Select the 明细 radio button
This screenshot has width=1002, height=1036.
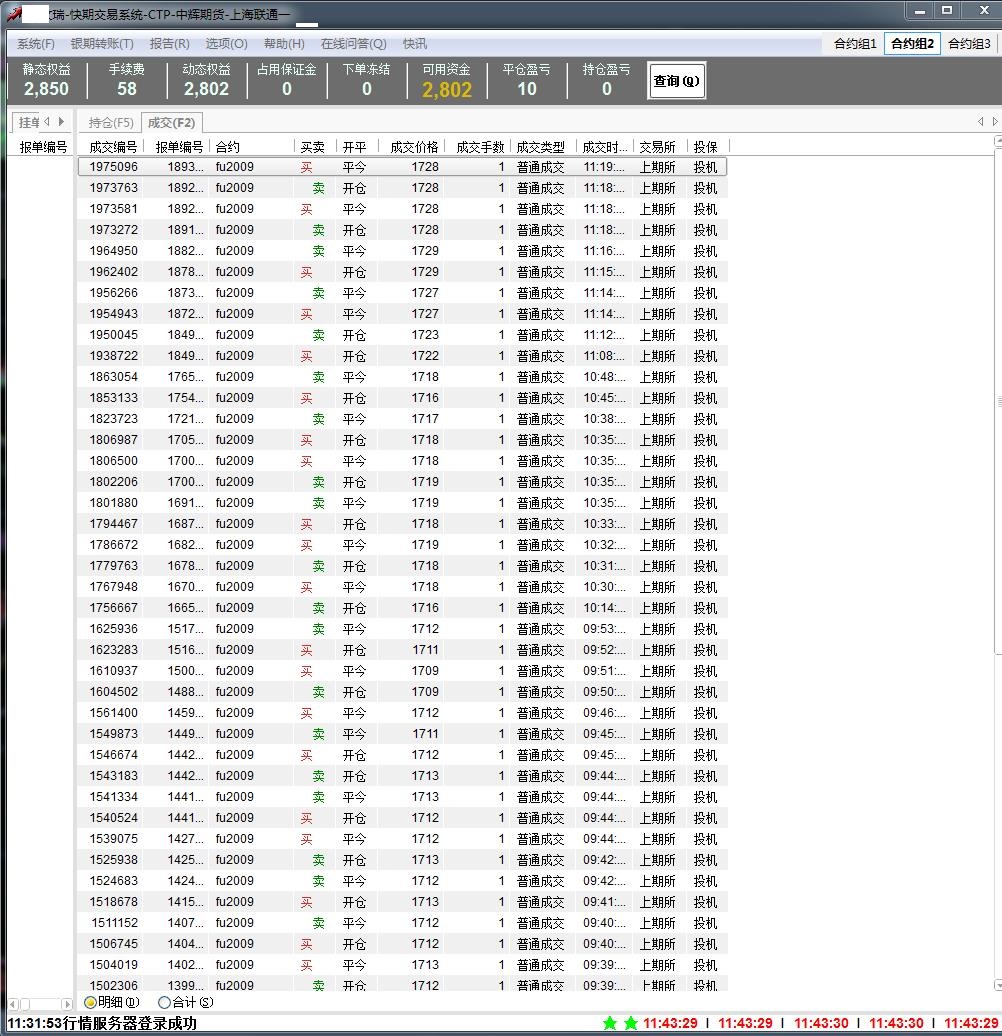coord(90,1002)
